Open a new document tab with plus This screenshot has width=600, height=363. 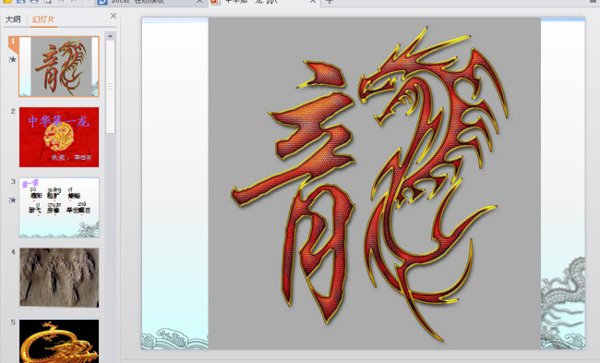(x=329, y=2)
